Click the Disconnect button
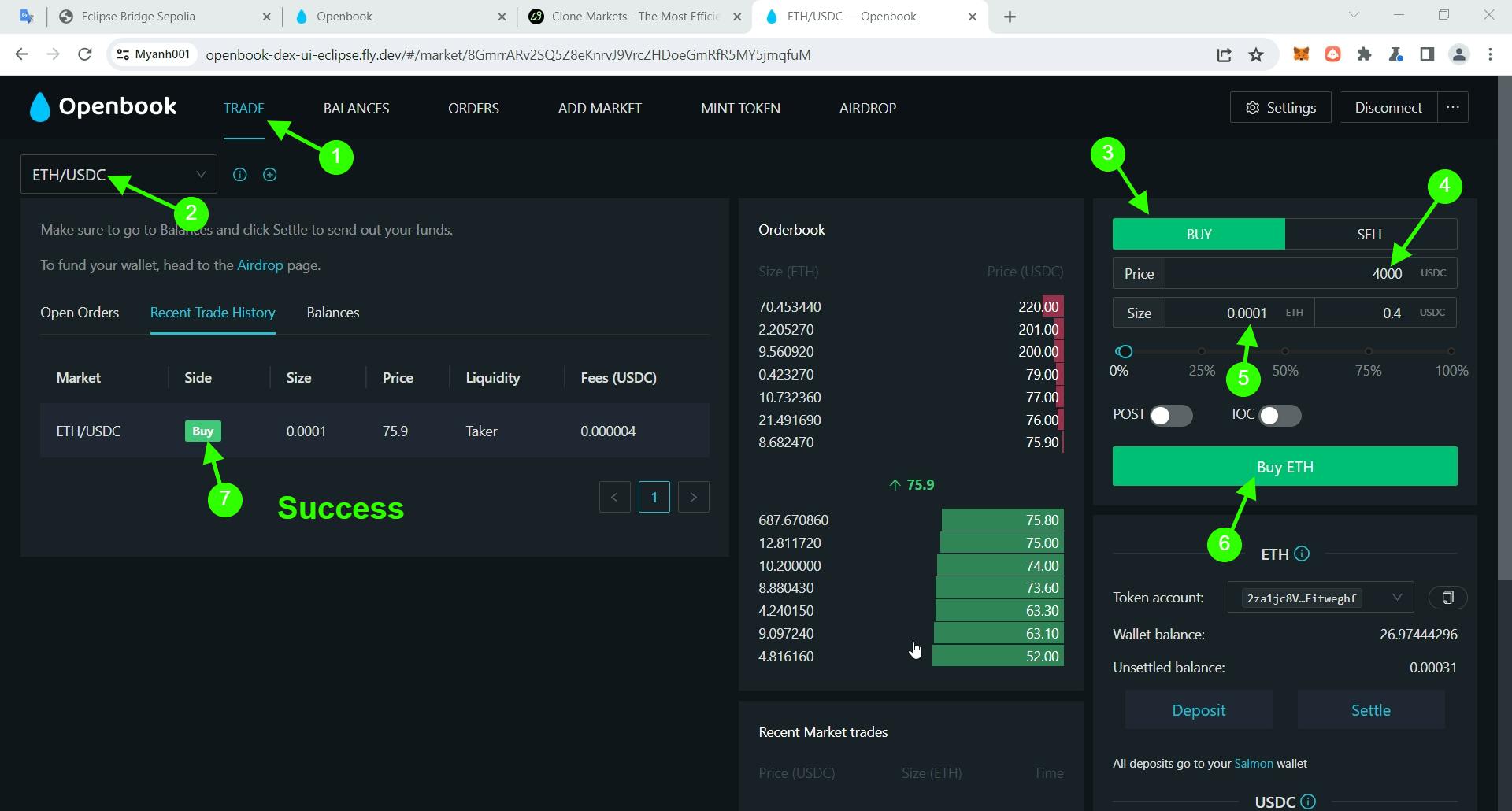 pyautogui.click(x=1388, y=107)
